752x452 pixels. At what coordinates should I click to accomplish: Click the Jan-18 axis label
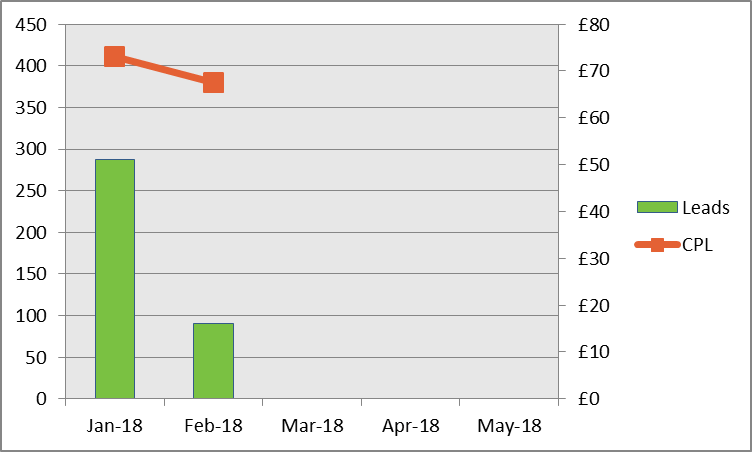pyautogui.click(x=115, y=425)
